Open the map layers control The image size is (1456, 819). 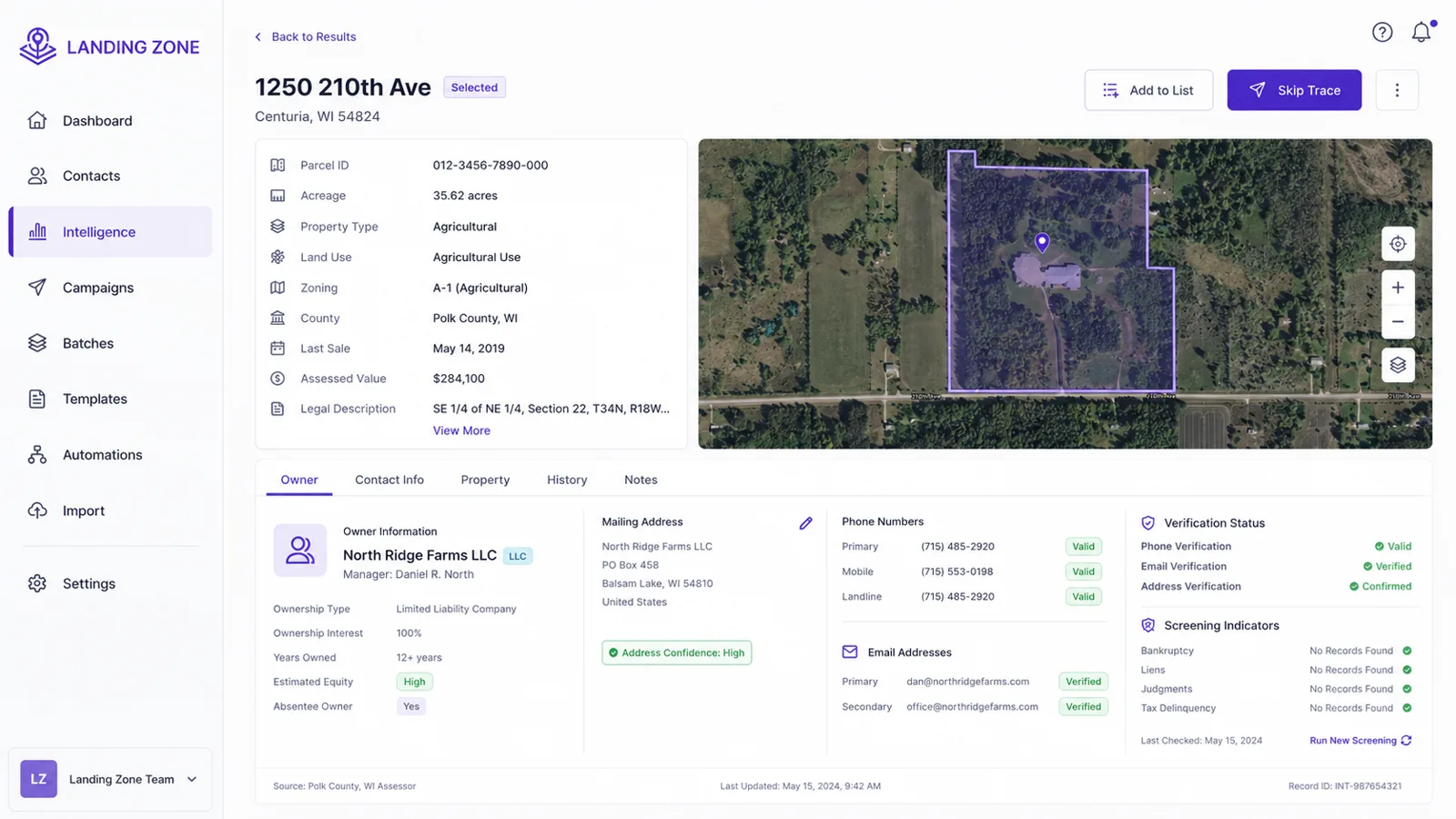click(x=1398, y=365)
